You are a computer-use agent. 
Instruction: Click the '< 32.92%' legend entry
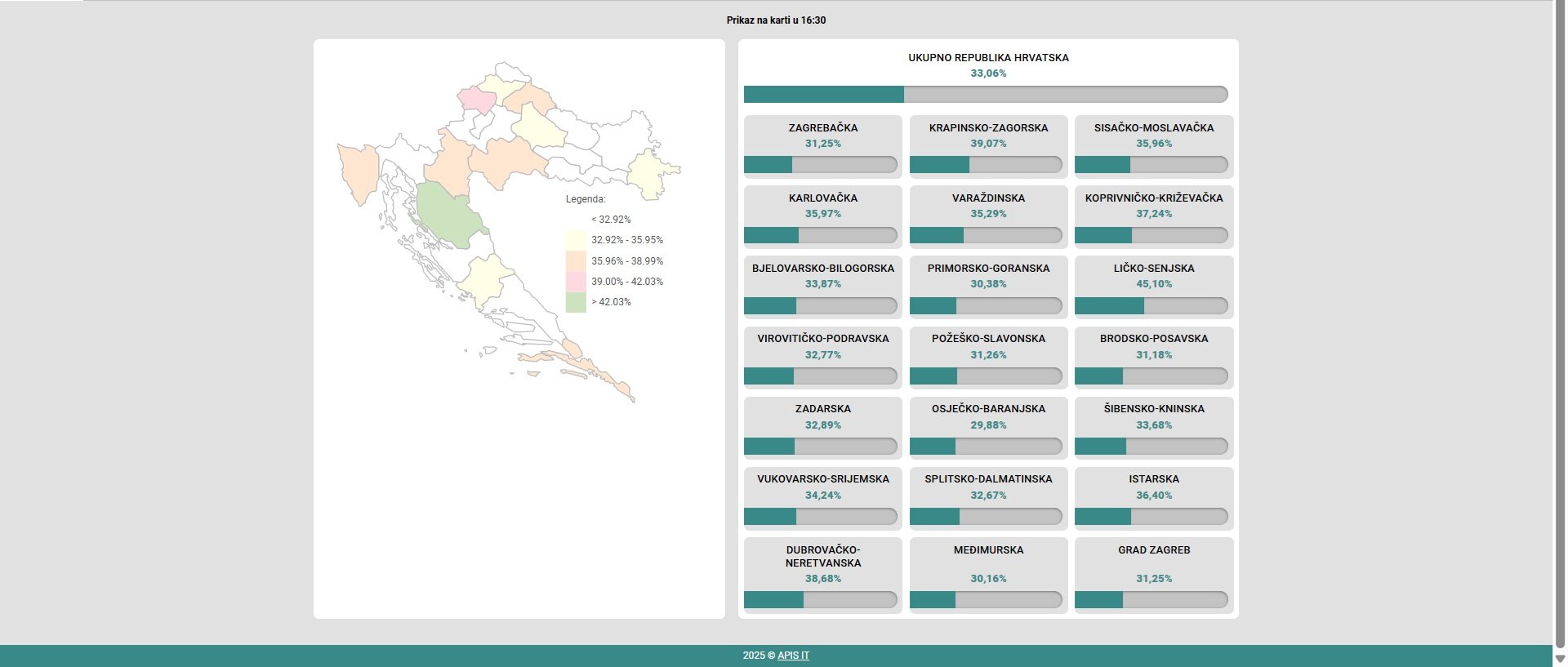[611, 220]
